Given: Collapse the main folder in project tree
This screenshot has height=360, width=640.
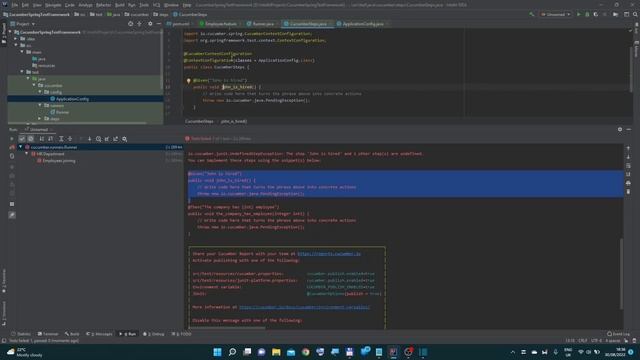Looking at the screenshot, I should click(22, 52).
